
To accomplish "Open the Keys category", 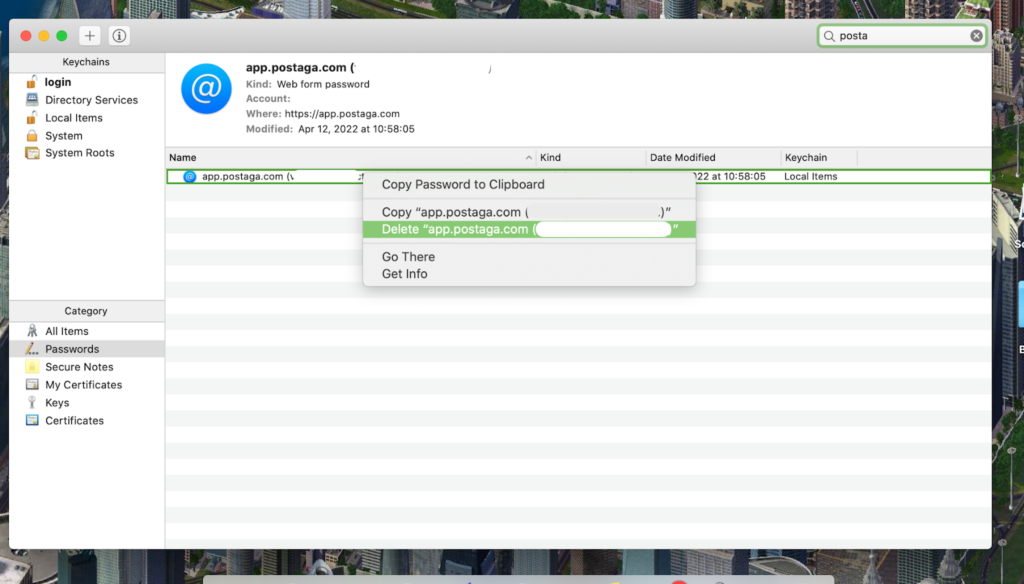I will (x=57, y=403).
